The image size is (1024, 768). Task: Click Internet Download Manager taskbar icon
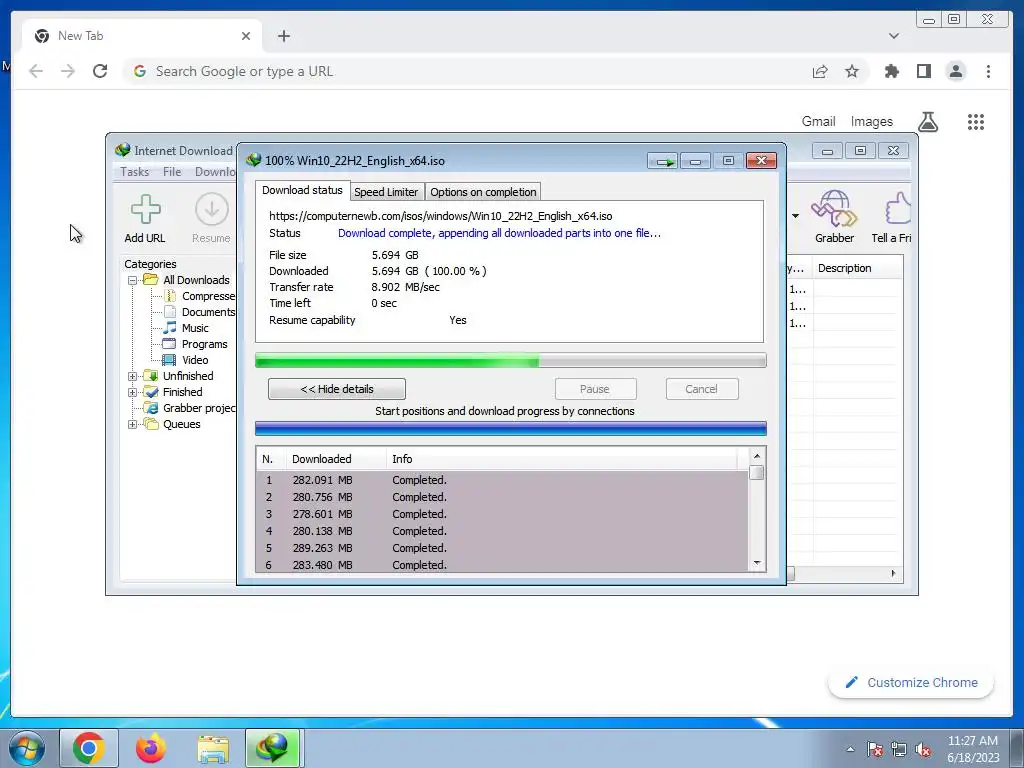[x=272, y=748]
